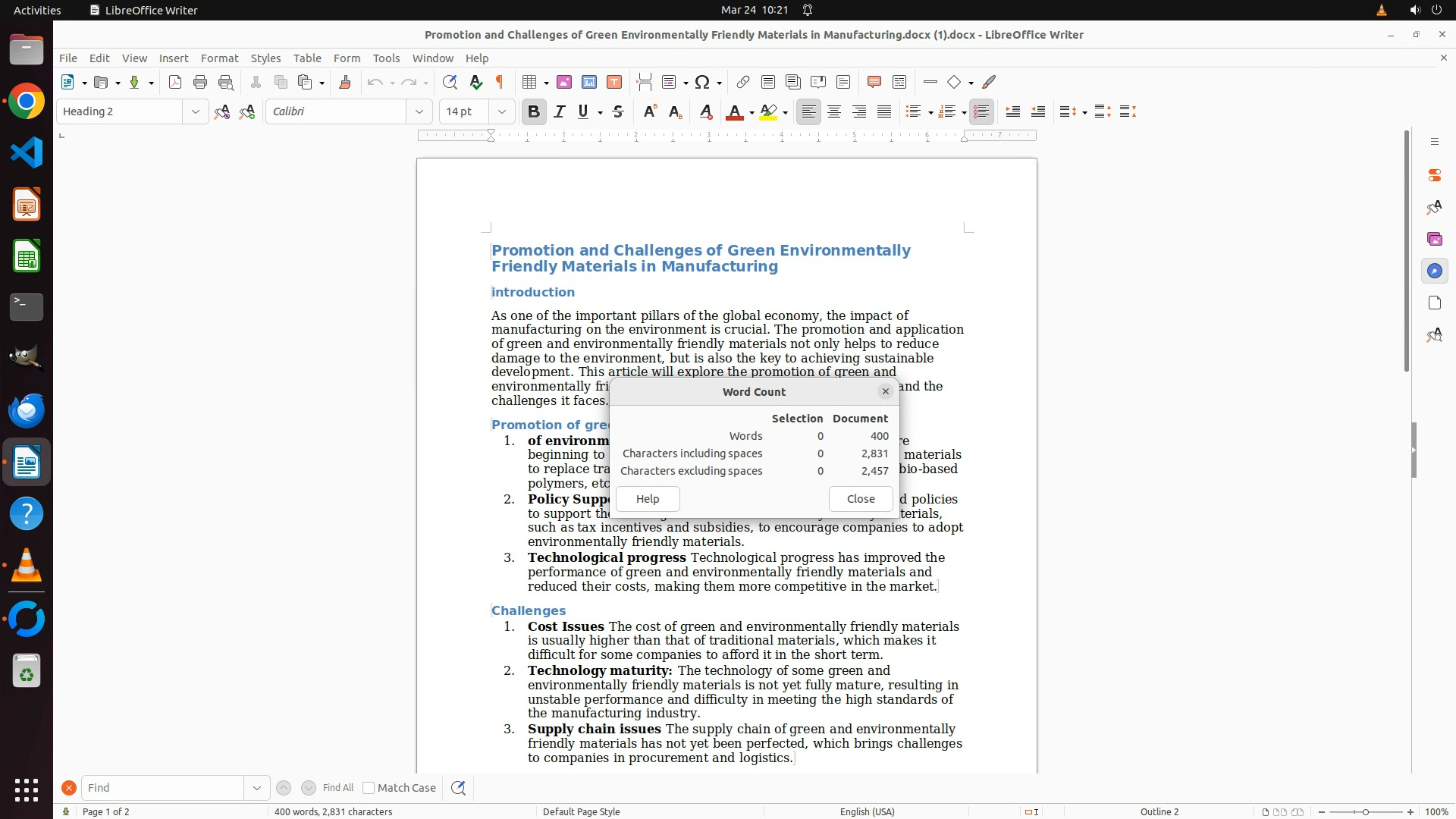1456x819 pixels.
Task: Click Help button in Word Count dialog
Action: tap(648, 499)
